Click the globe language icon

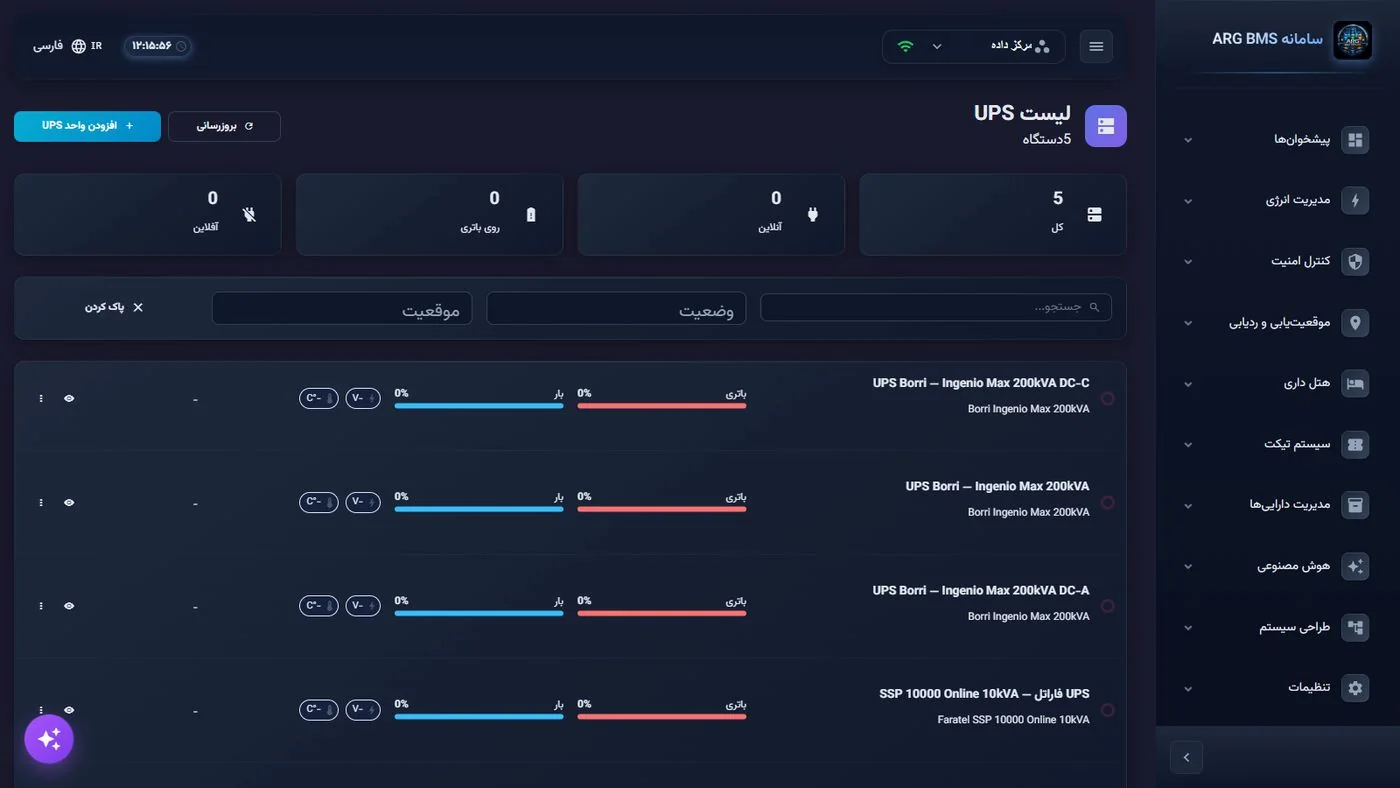coord(79,46)
